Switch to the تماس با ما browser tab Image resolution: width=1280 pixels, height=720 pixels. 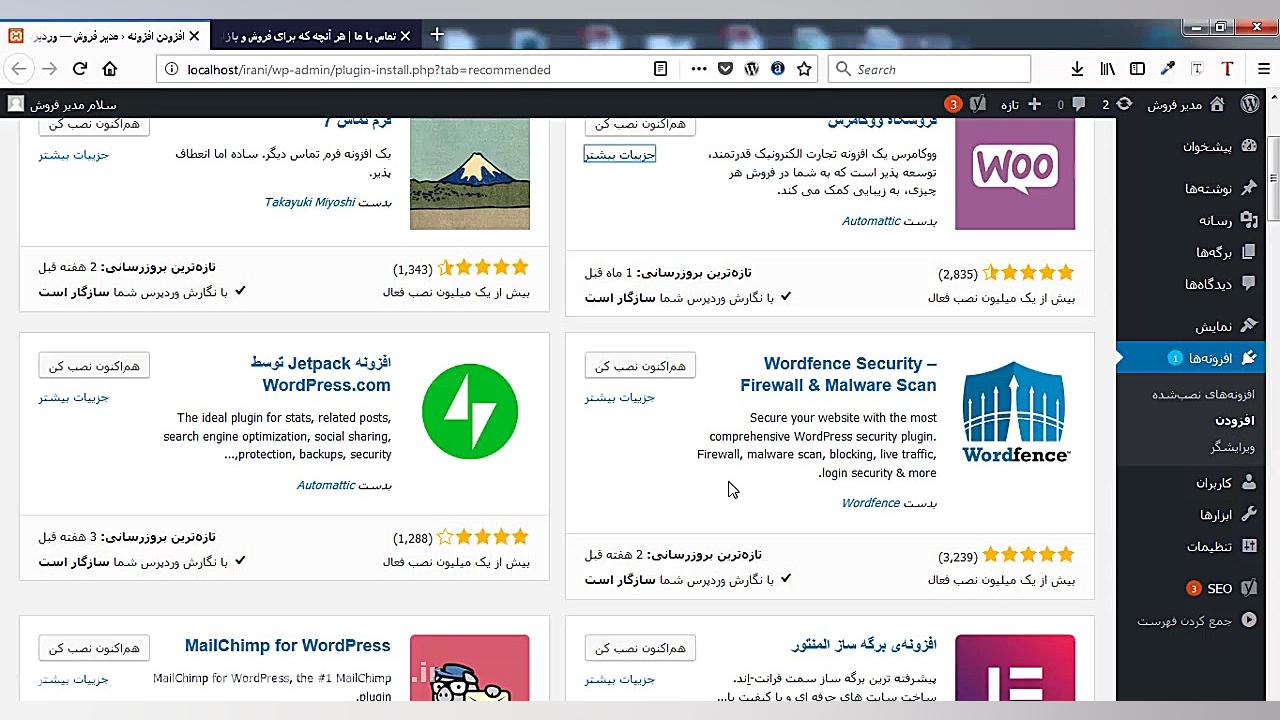coord(310,35)
